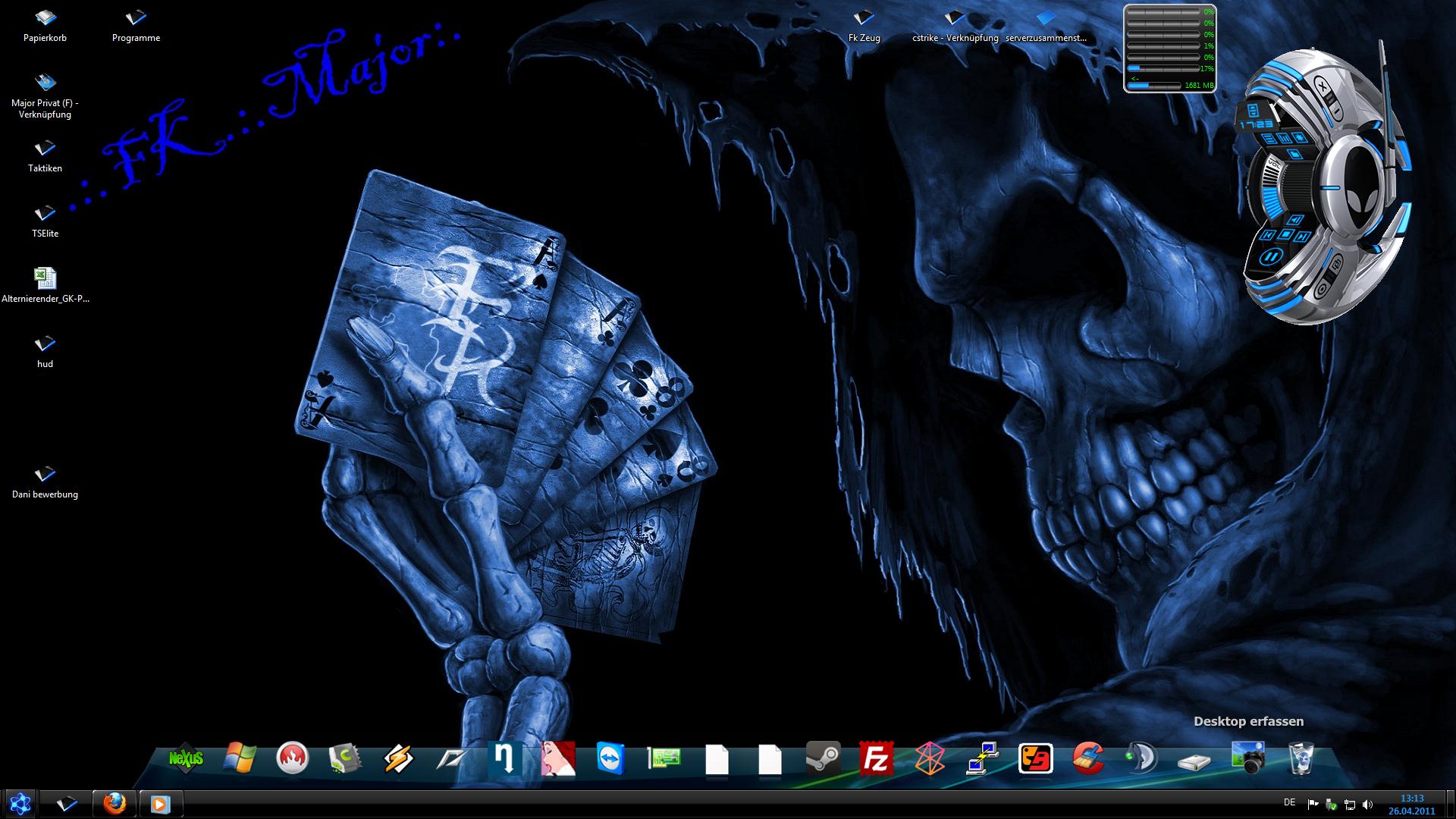This screenshot has width=1456, height=819.
Task: Open the network computers connection icon in dock
Action: point(982,758)
